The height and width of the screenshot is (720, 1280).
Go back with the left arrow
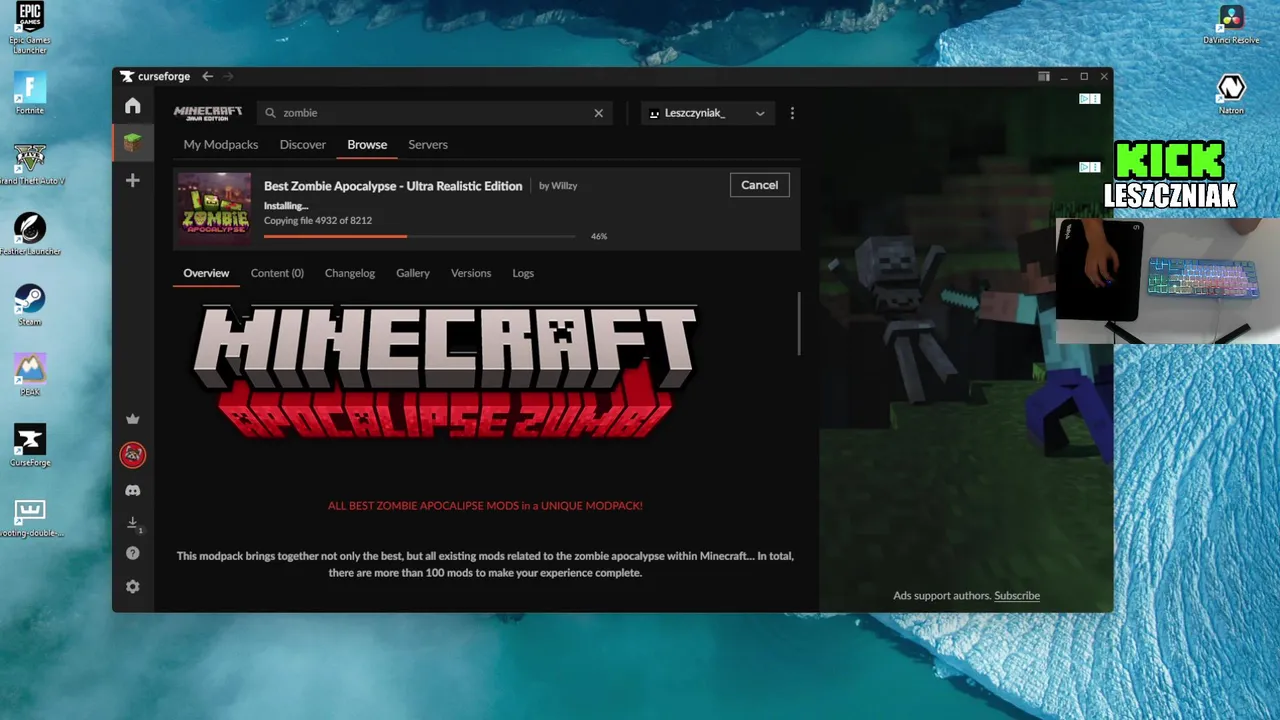(x=207, y=76)
